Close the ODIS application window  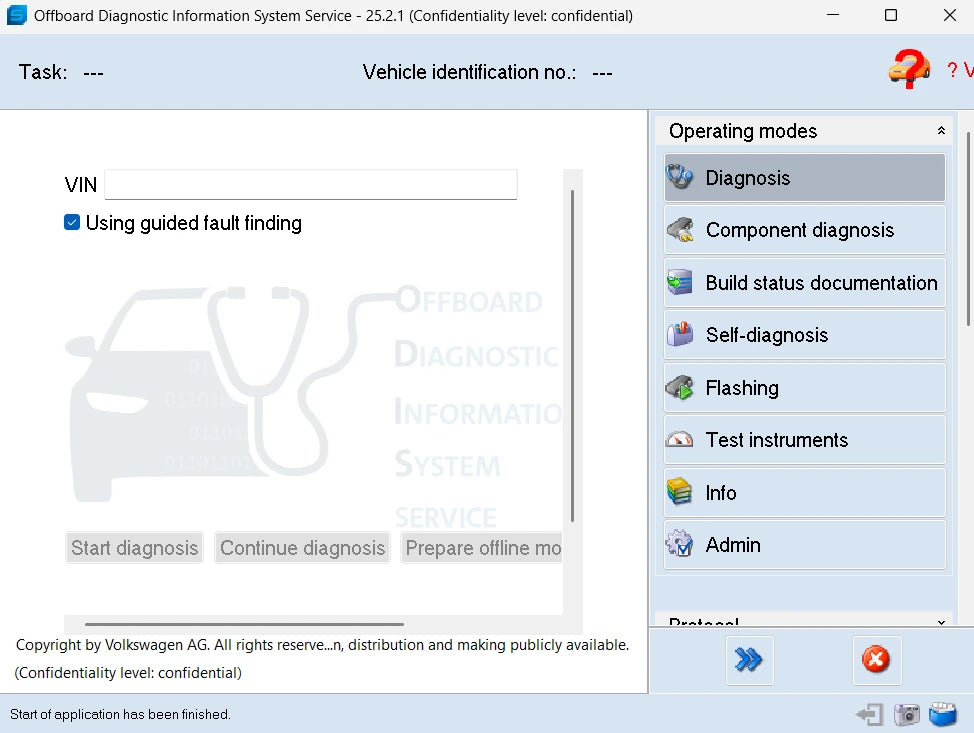point(950,15)
